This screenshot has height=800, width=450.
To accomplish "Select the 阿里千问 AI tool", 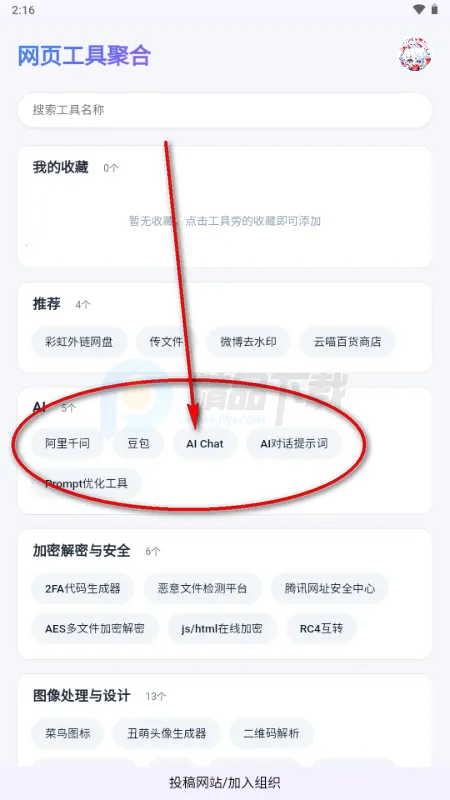I will [x=67, y=443].
